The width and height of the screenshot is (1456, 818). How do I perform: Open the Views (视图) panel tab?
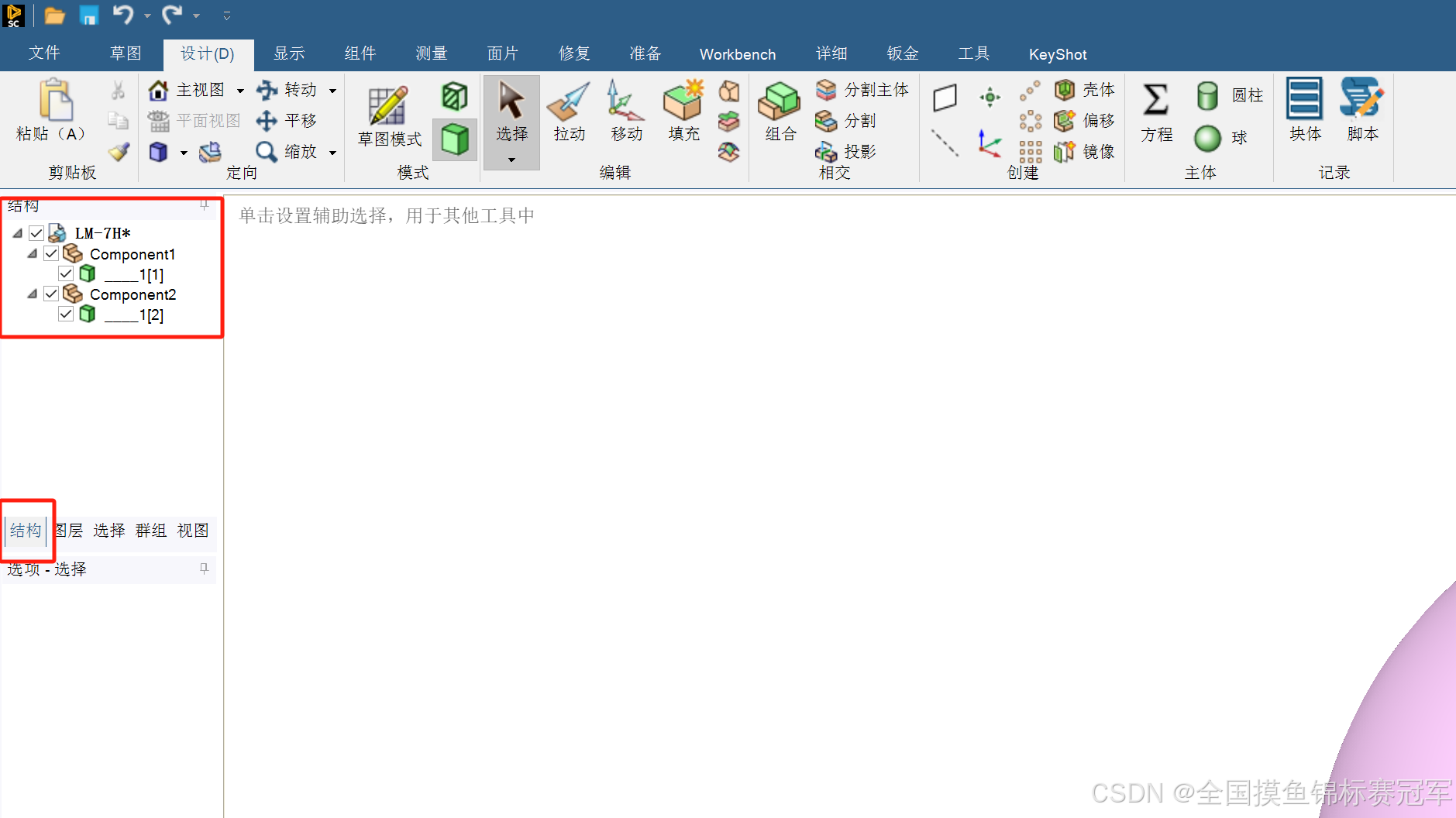[x=192, y=530]
